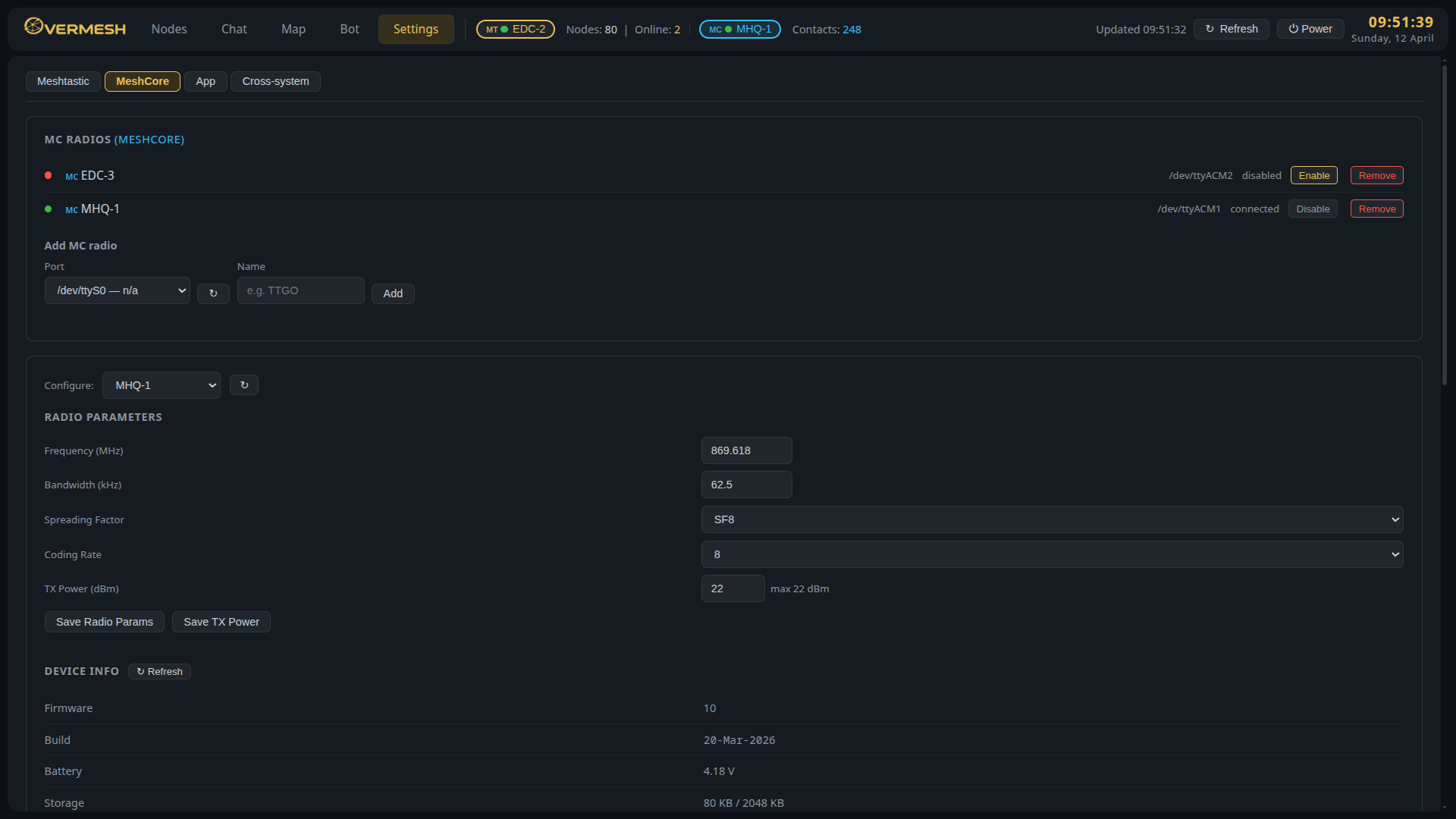Remove the MHQ-1 radio
1456x819 pixels.
(x=1377, y=209)
